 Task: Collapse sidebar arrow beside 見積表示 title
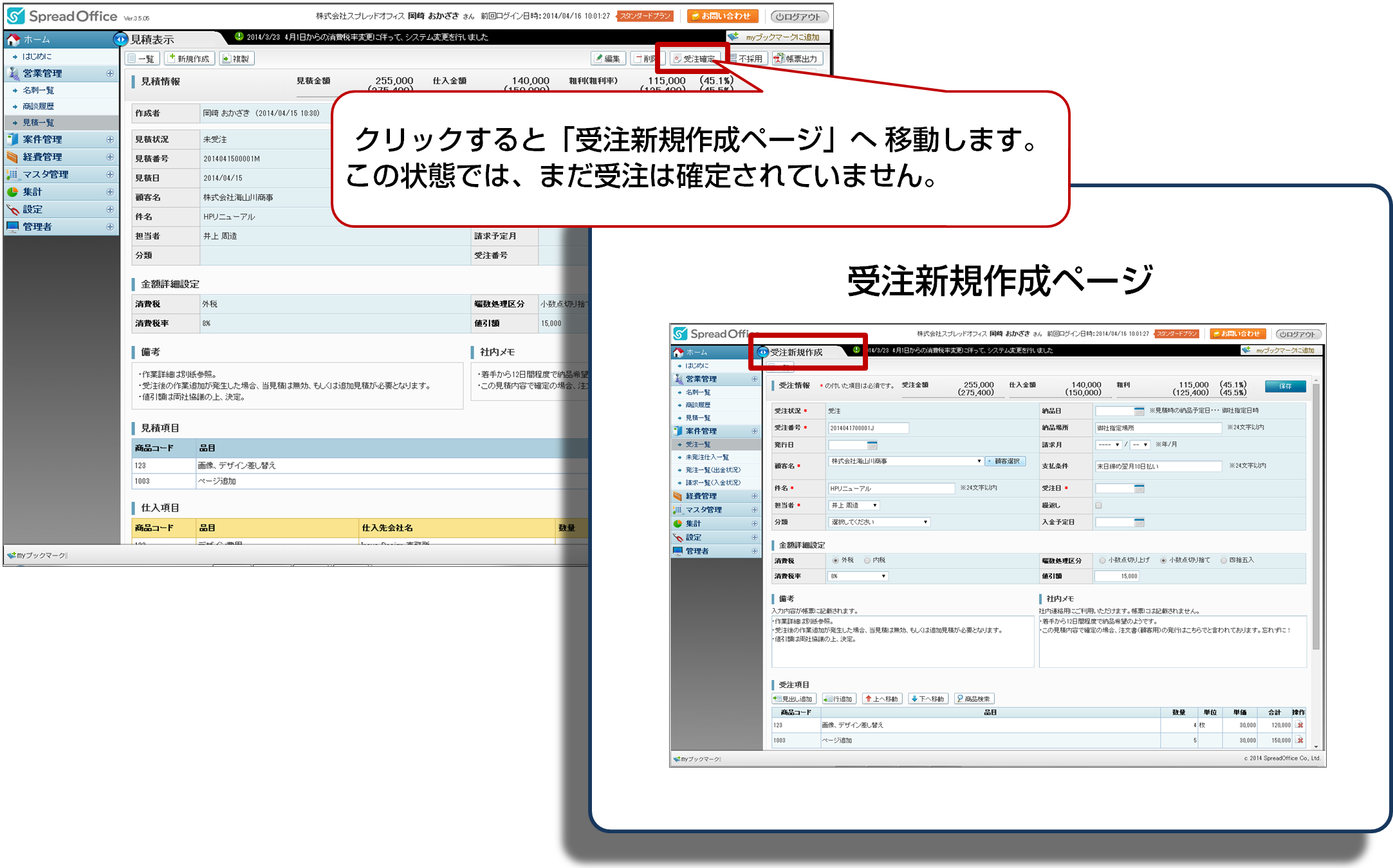pyautogui.click(x=120, y=39)
